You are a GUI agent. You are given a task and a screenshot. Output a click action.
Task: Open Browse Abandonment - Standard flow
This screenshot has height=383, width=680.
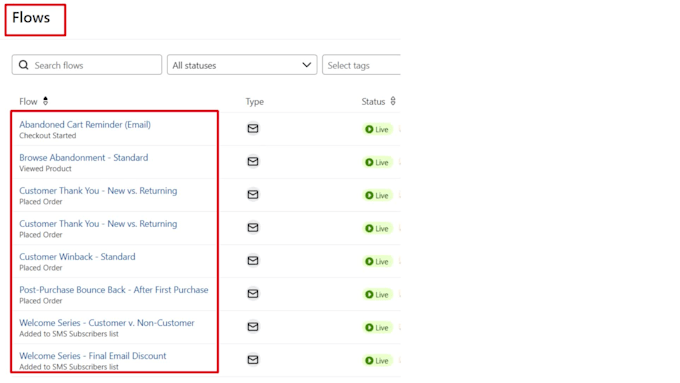click(84, 157)
